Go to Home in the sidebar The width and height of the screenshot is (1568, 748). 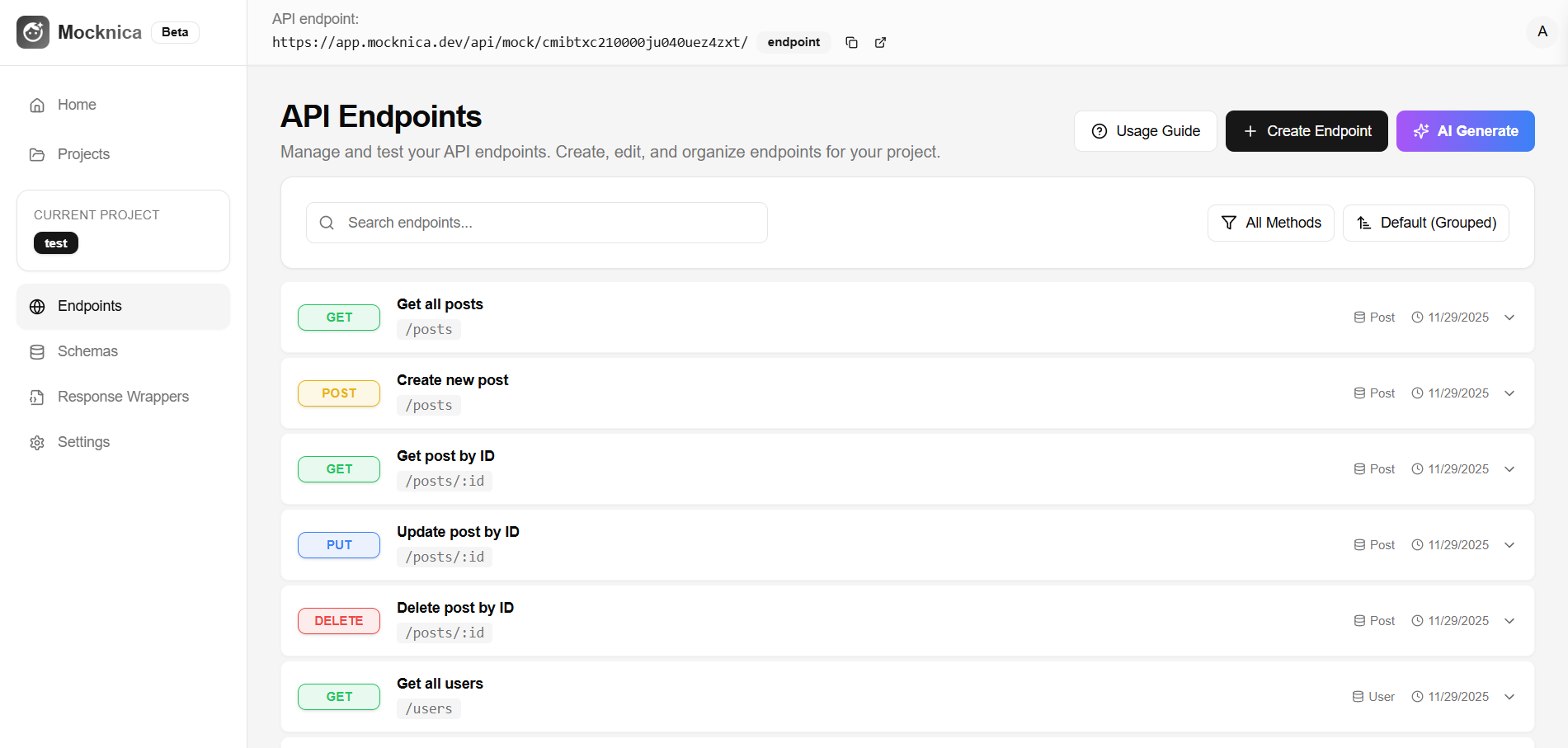pyautogui.click(x=76, y=105)
